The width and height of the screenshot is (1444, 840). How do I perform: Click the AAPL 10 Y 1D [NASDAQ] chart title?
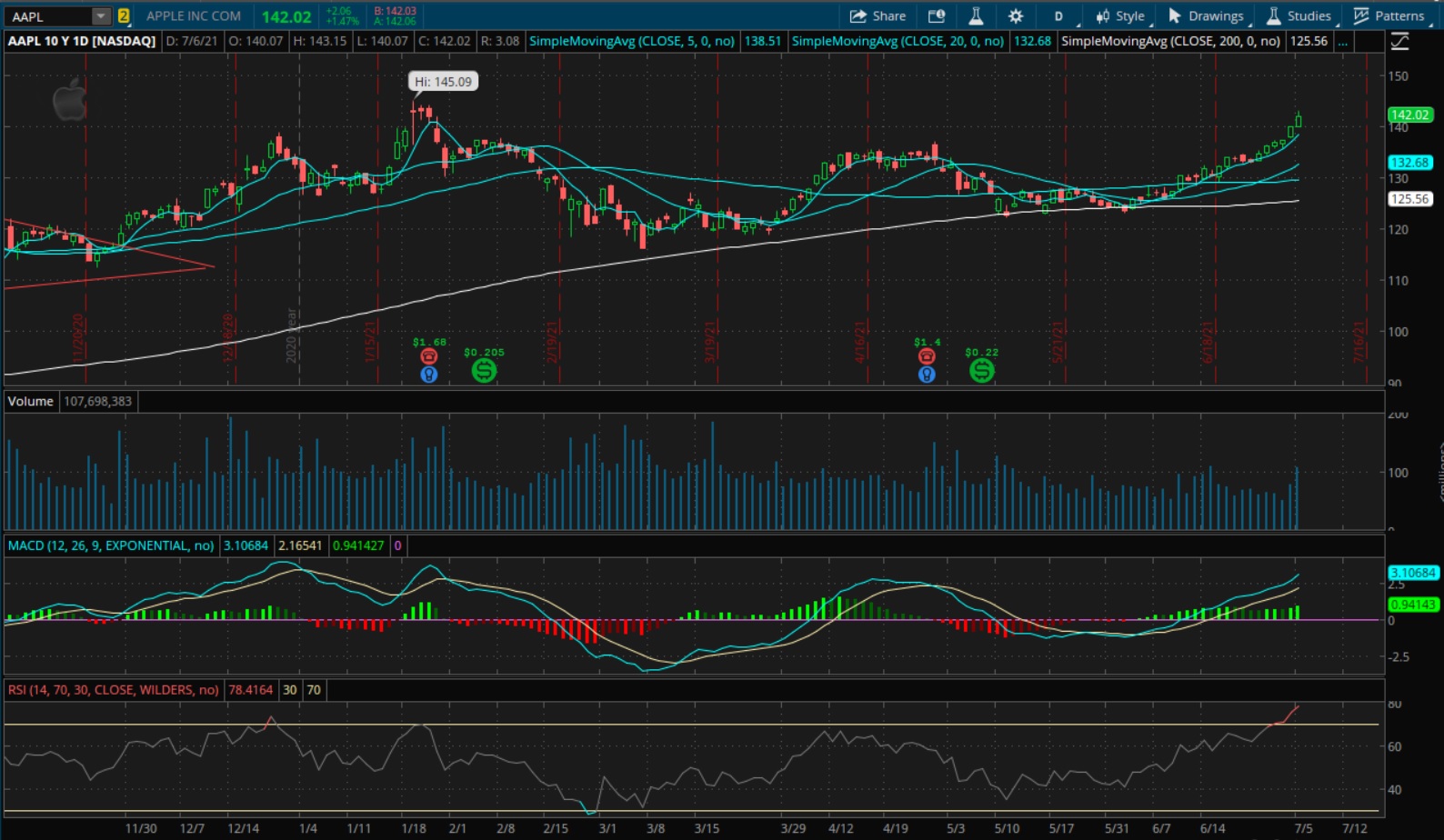[x=82, y=41]
